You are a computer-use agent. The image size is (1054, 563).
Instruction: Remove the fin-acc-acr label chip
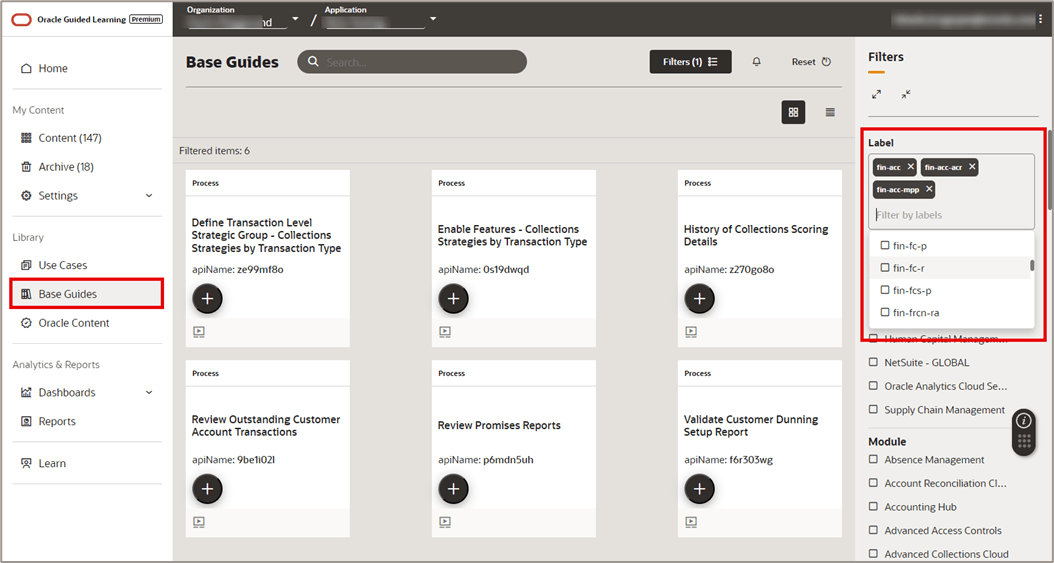[x=972, y=167]
